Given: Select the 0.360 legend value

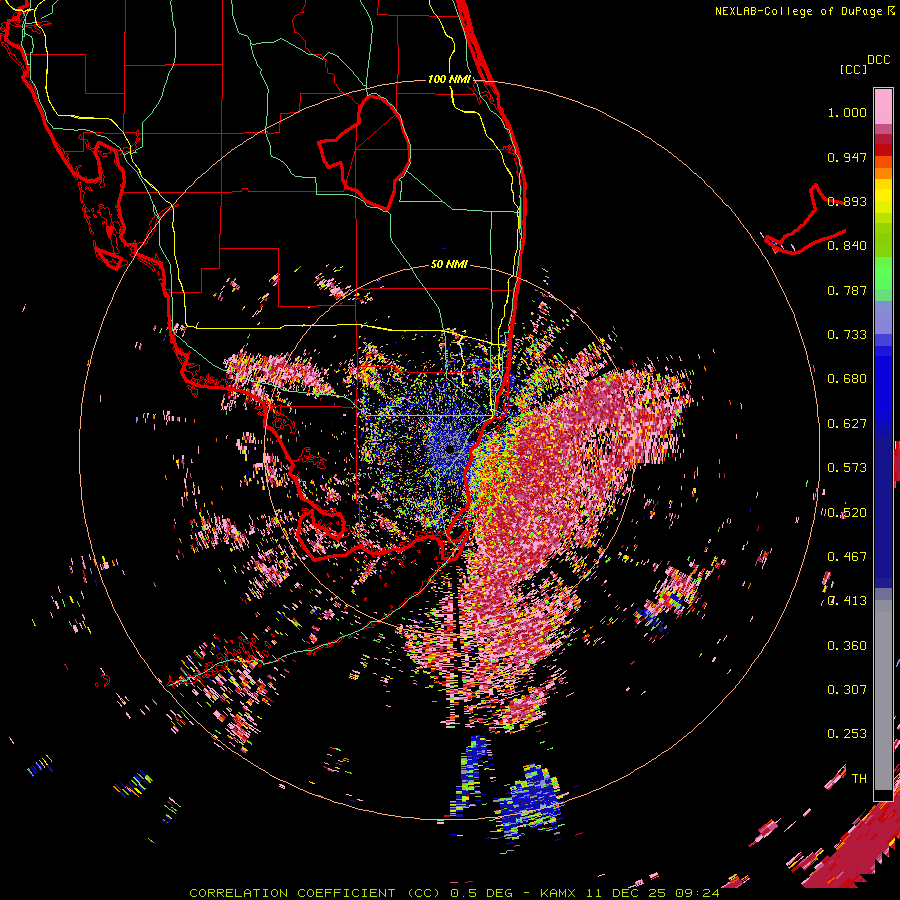Looking at the screenshot, I should [x=847, y=646].
